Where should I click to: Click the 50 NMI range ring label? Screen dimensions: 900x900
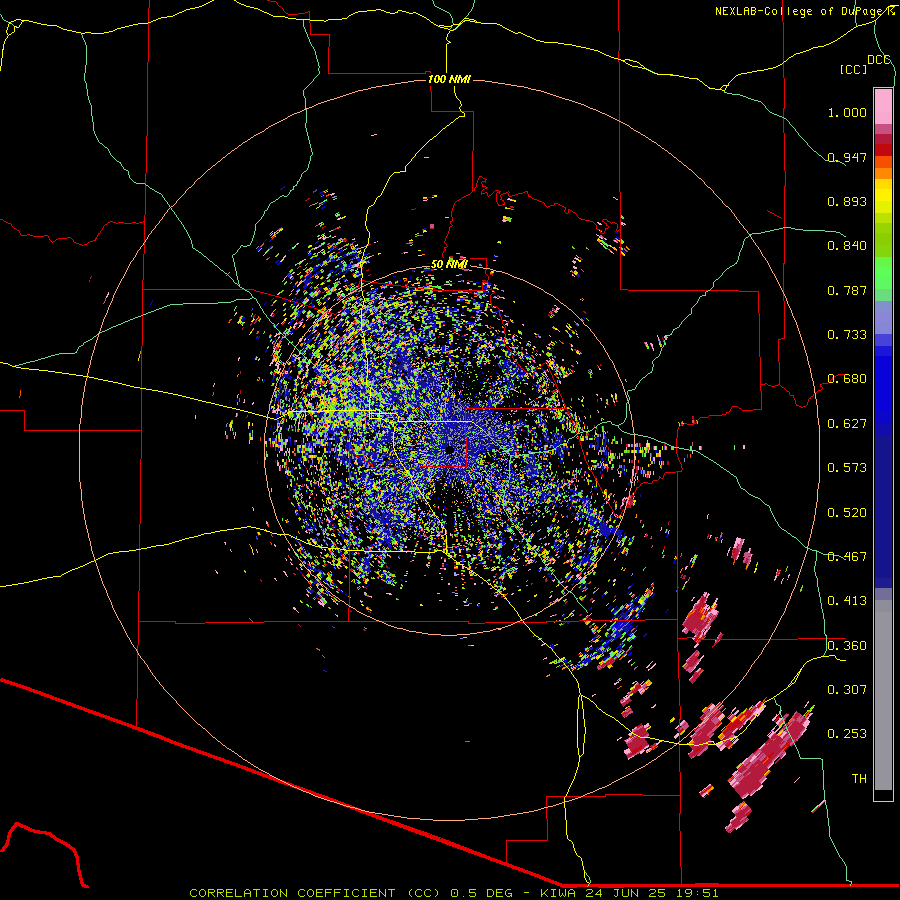tap(449, 264)
